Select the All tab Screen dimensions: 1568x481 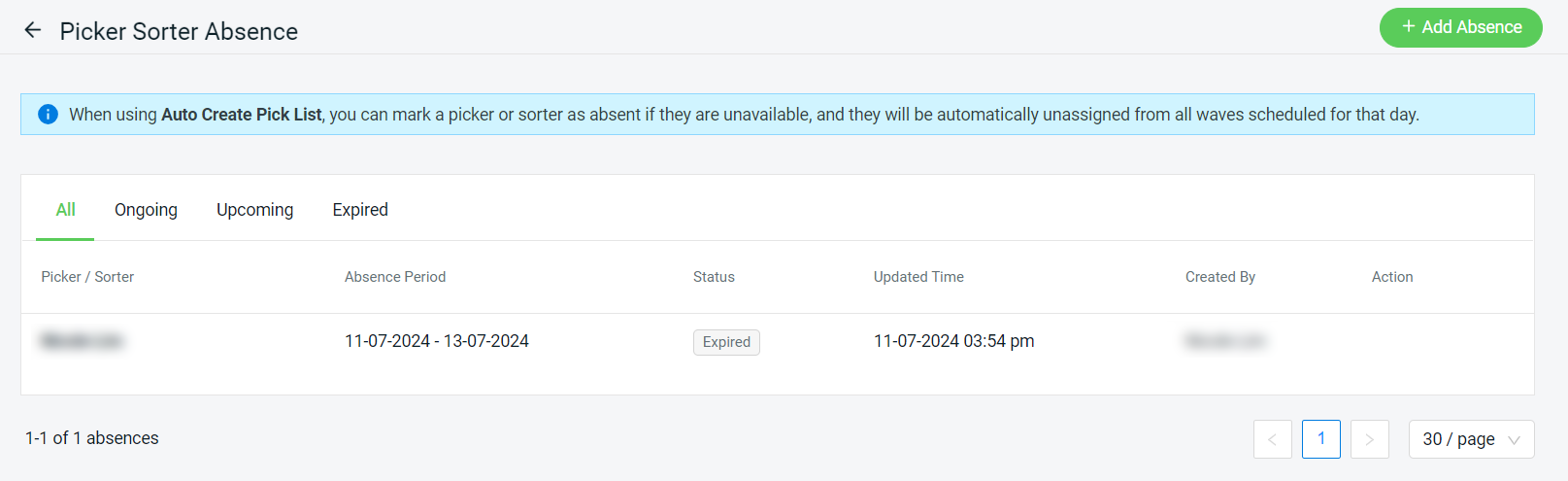tap(65, 210)
